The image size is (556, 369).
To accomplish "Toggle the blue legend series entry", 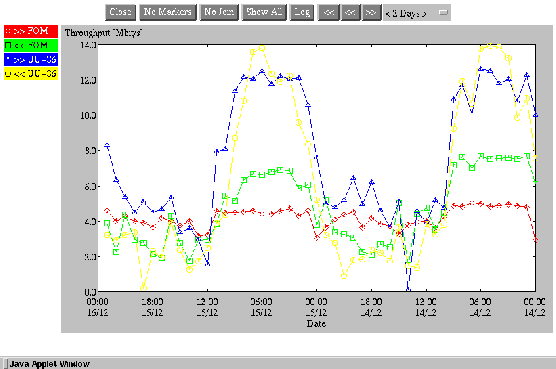I will pos(31,60).
